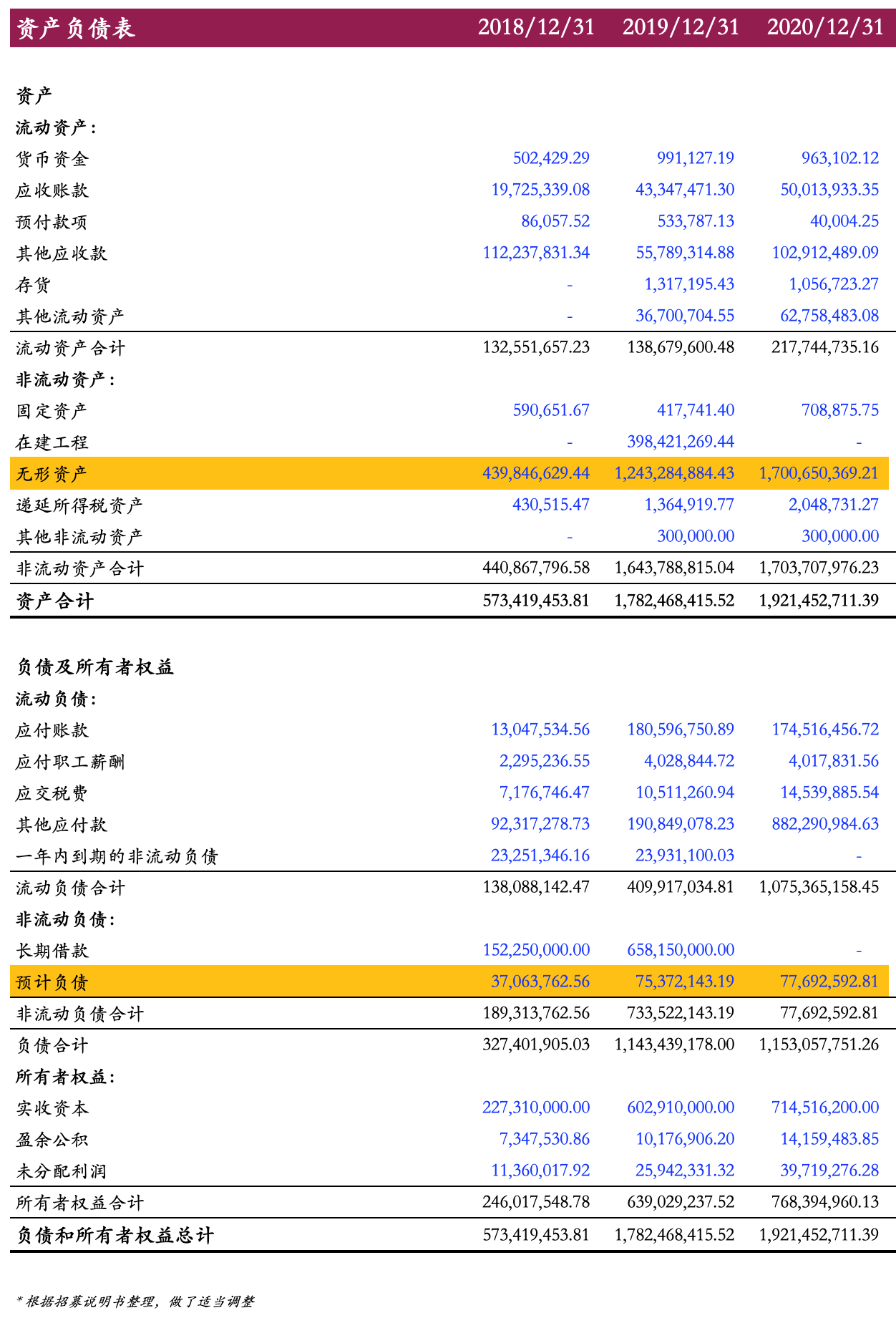Click the subtotal 1,643,788,815.04
896x1323 pixels.
click(x=674, y=568)
